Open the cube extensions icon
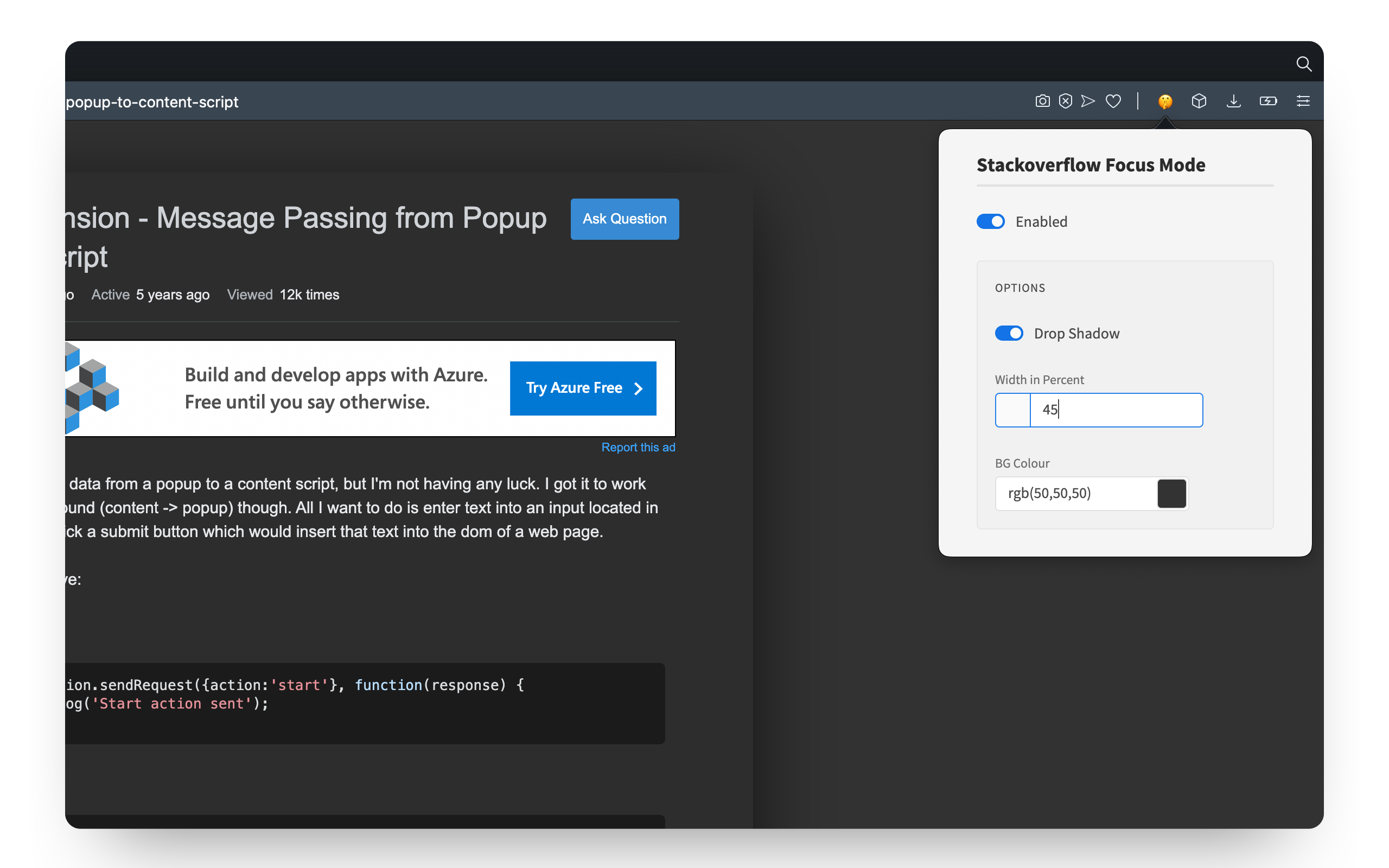Image resolution: width=1389 pixels, height=868 pixels. pyautogui.click(x=1199, y=101)
